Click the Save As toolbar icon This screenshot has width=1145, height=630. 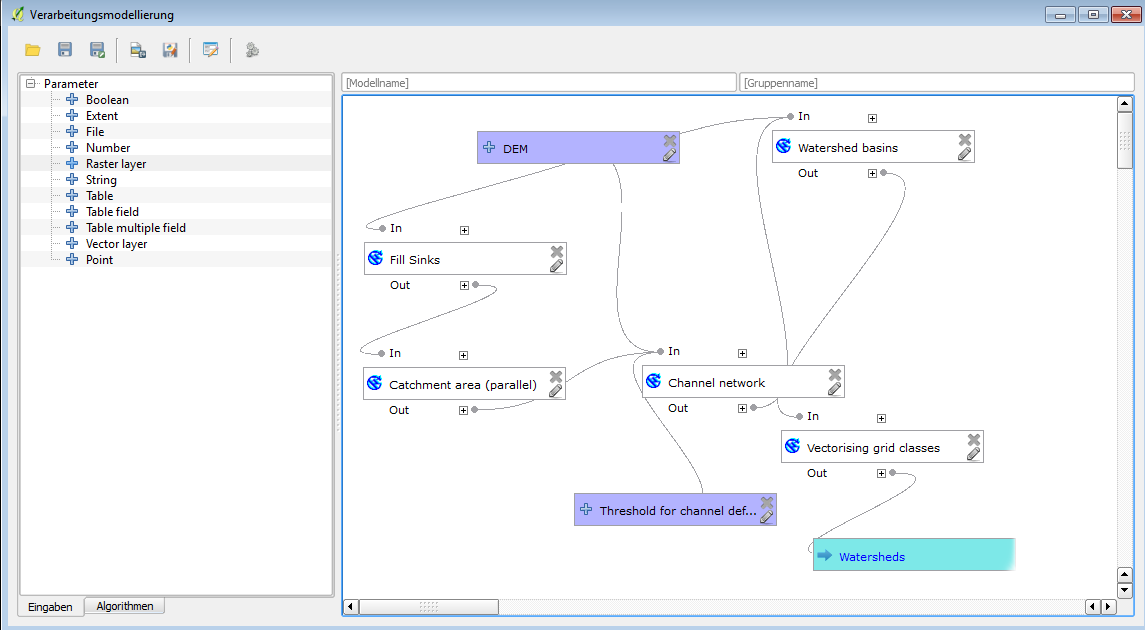(x=97, y=50)
